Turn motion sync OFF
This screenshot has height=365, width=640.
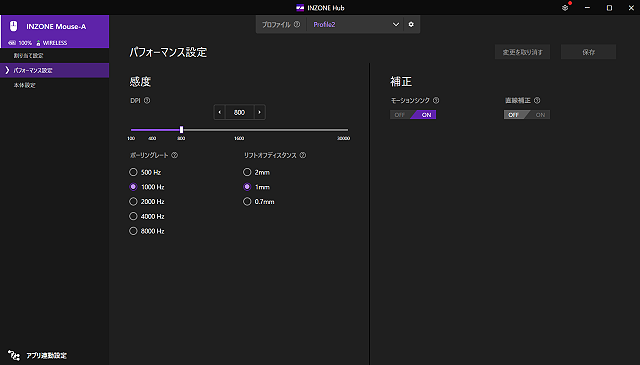(x=400, y=115)
